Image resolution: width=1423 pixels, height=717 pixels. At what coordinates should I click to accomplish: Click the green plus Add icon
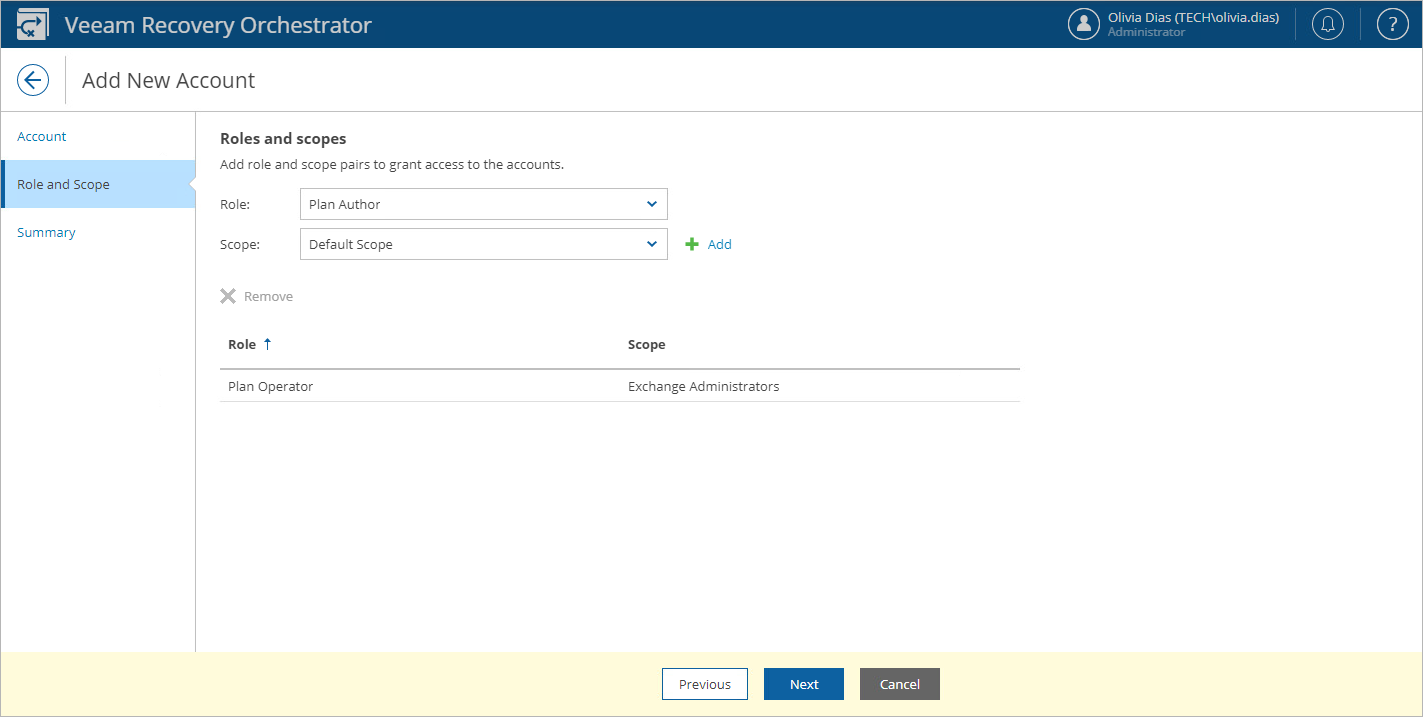(x=690, y=243)
